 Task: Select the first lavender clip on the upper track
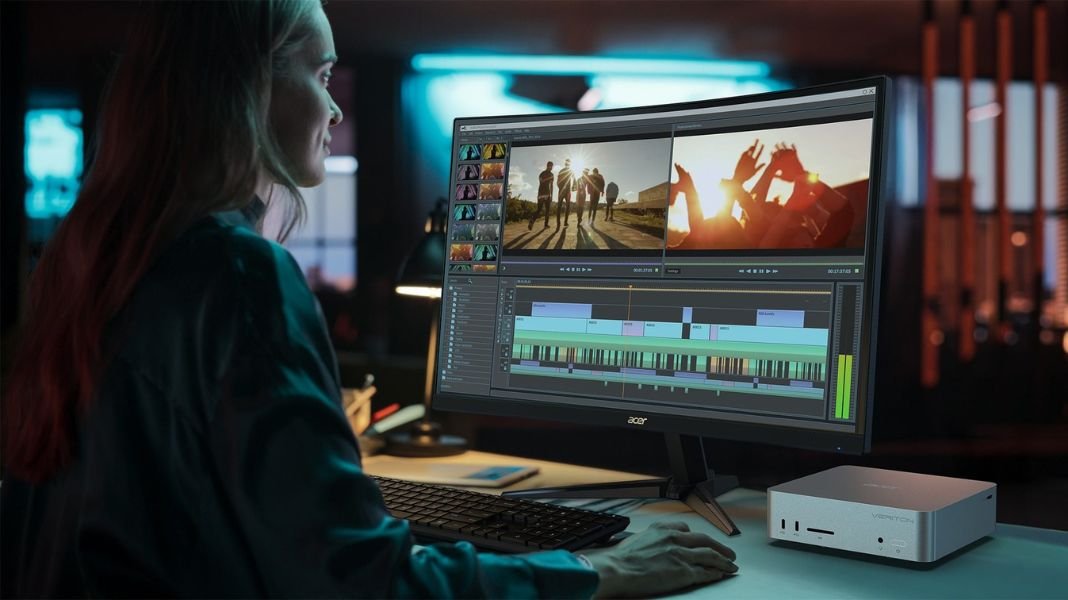click(561, 310)
